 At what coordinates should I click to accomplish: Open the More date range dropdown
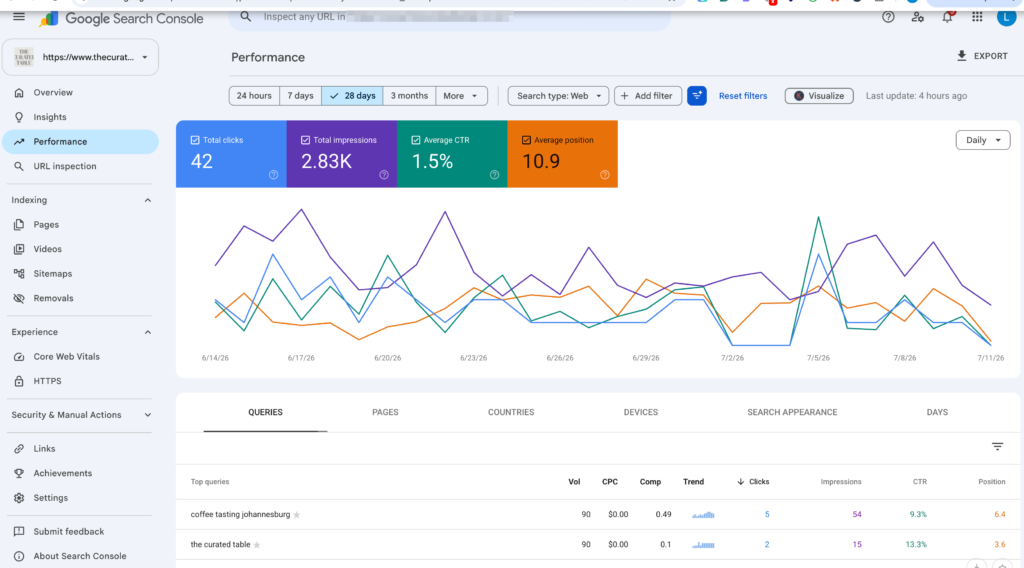[461, 96]
